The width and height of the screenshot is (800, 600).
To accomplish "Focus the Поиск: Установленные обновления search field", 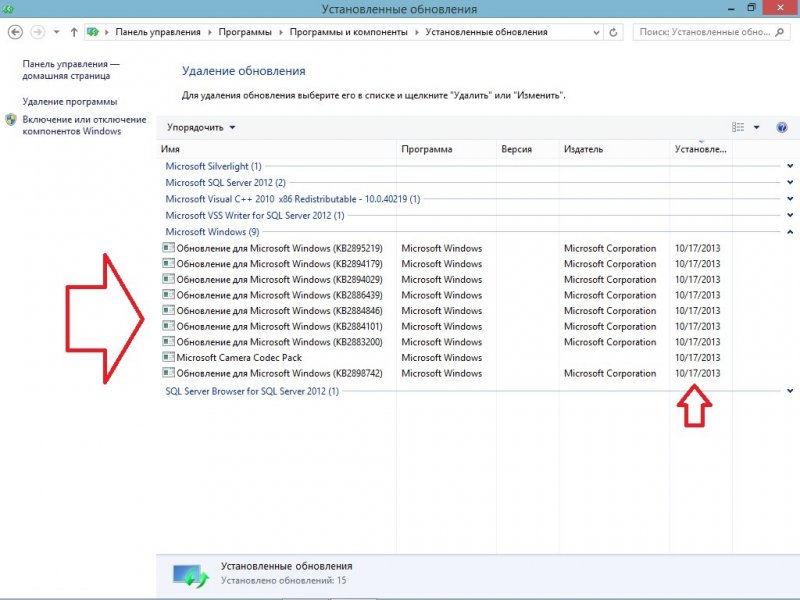I will coord(711,32).
